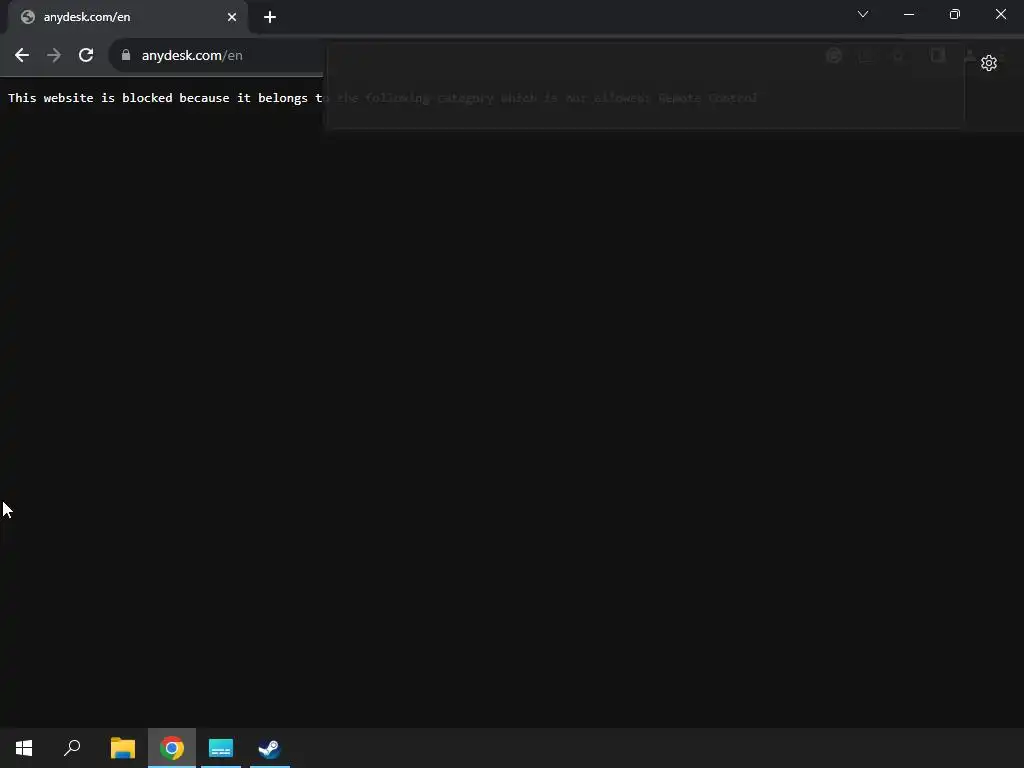Minimize the Chrome window

(908, 14)
